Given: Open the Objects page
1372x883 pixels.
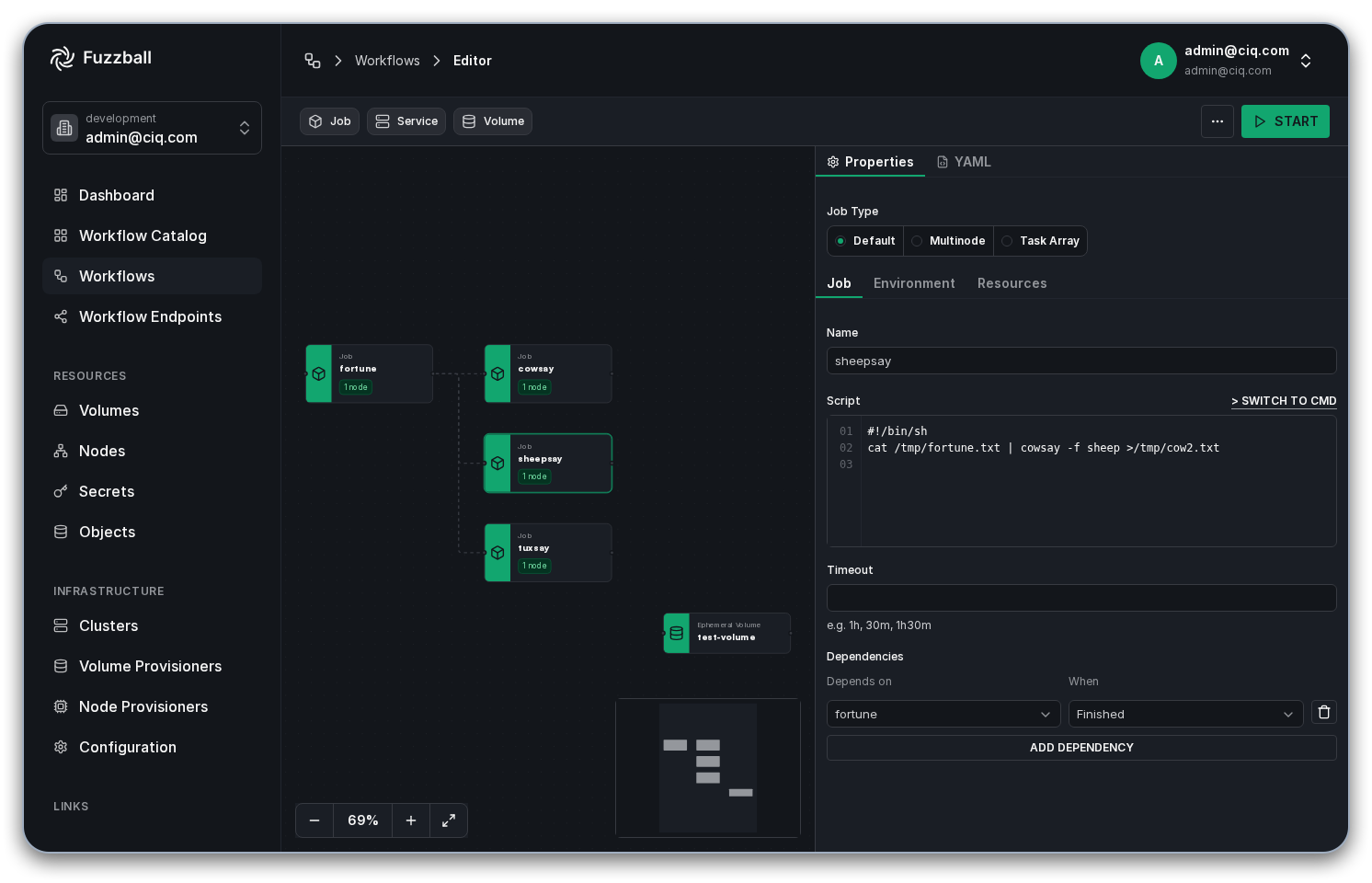Looking at the screenshot, I should [152, 532].
